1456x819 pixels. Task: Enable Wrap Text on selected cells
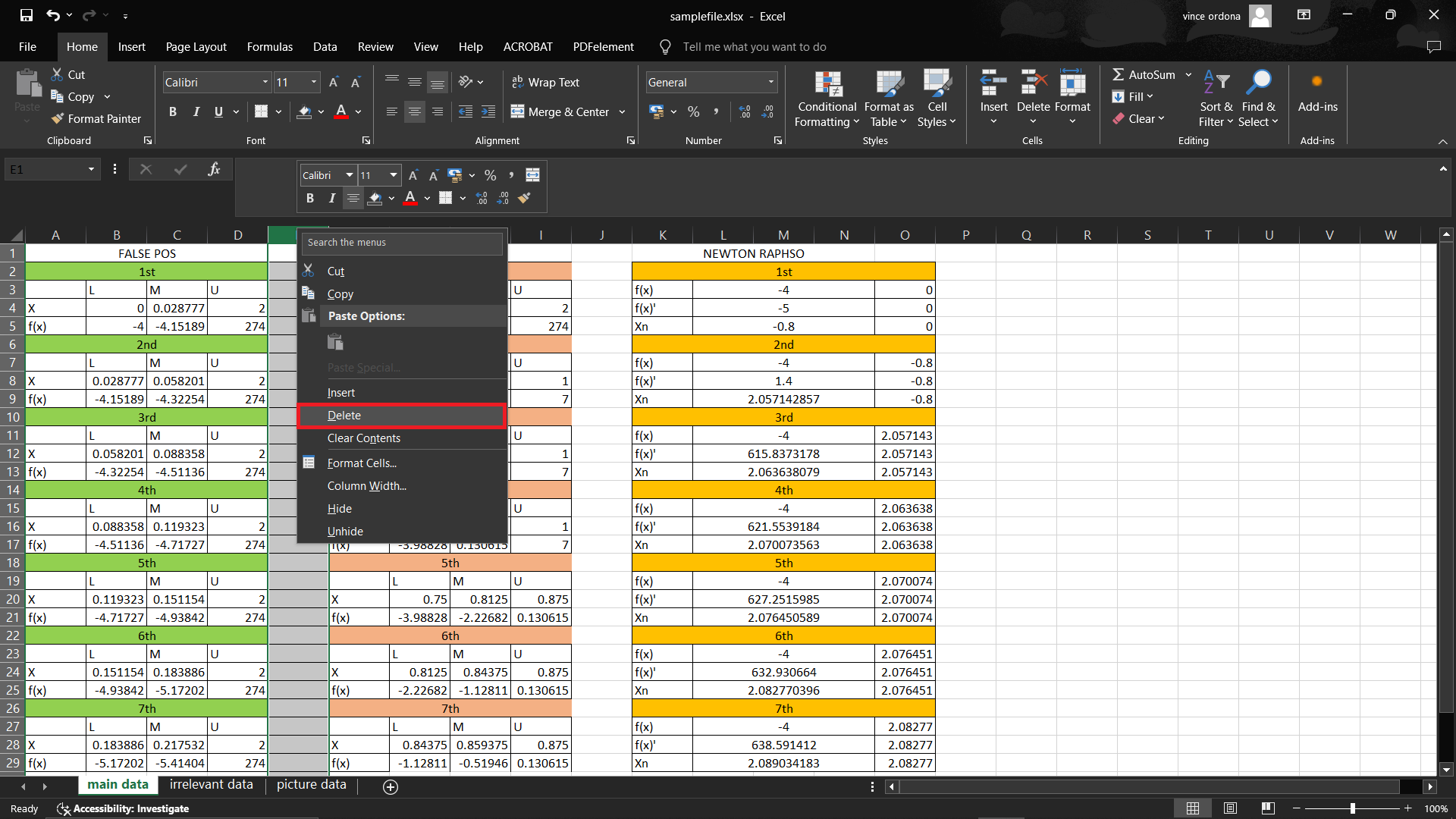pyautogui.click(x=546, y=82)
